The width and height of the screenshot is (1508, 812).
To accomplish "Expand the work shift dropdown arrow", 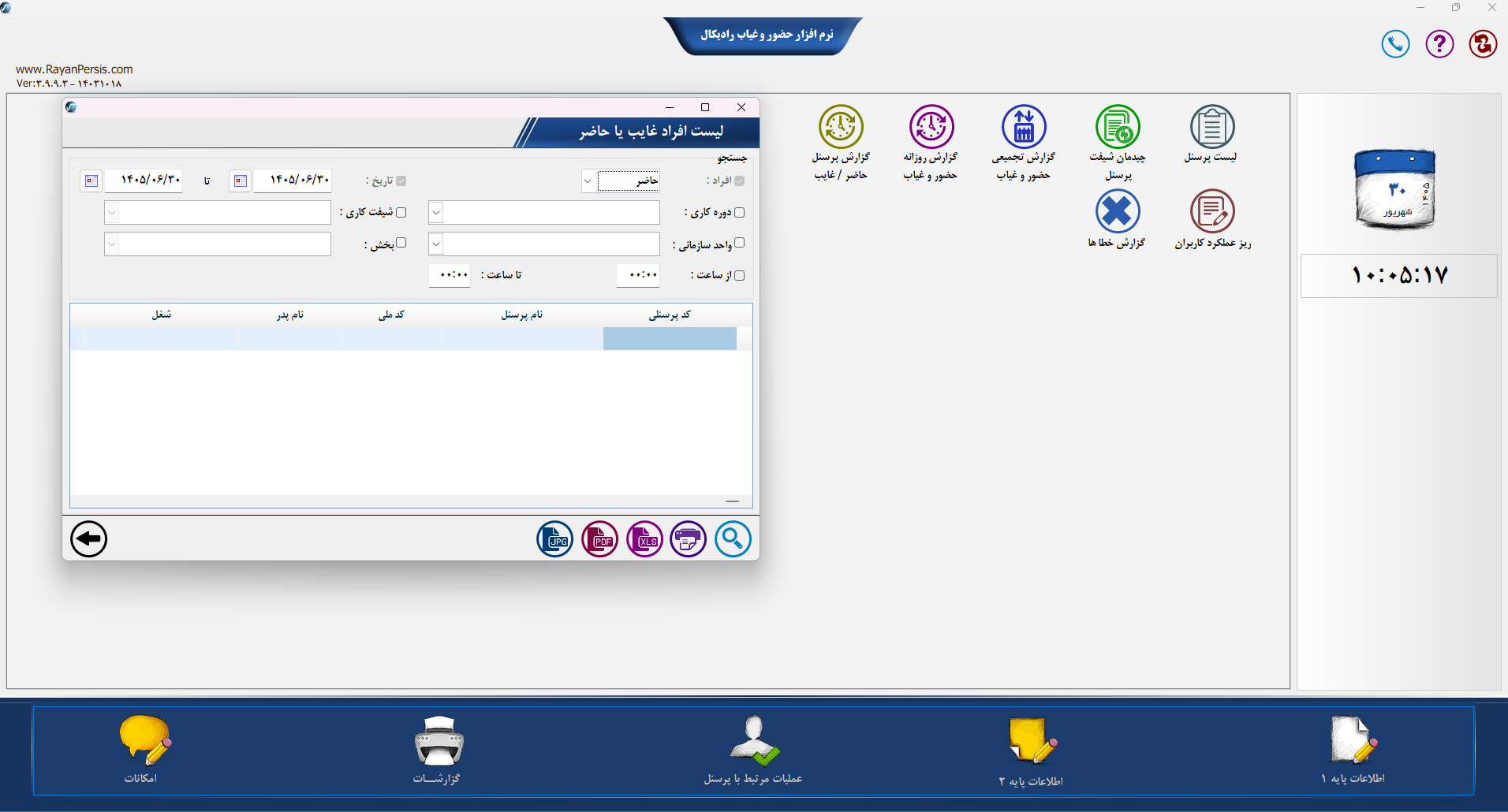I will point(112,213).
